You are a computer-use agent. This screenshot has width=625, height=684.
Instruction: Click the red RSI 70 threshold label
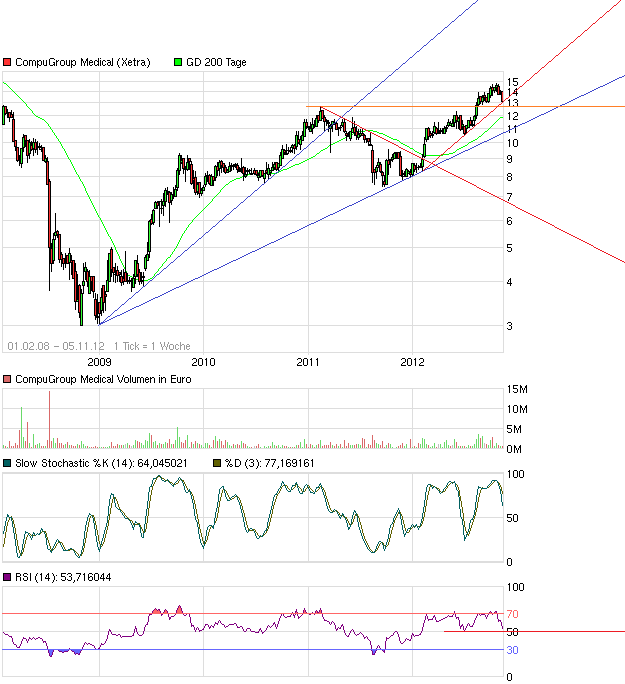(x=512, y=614)
